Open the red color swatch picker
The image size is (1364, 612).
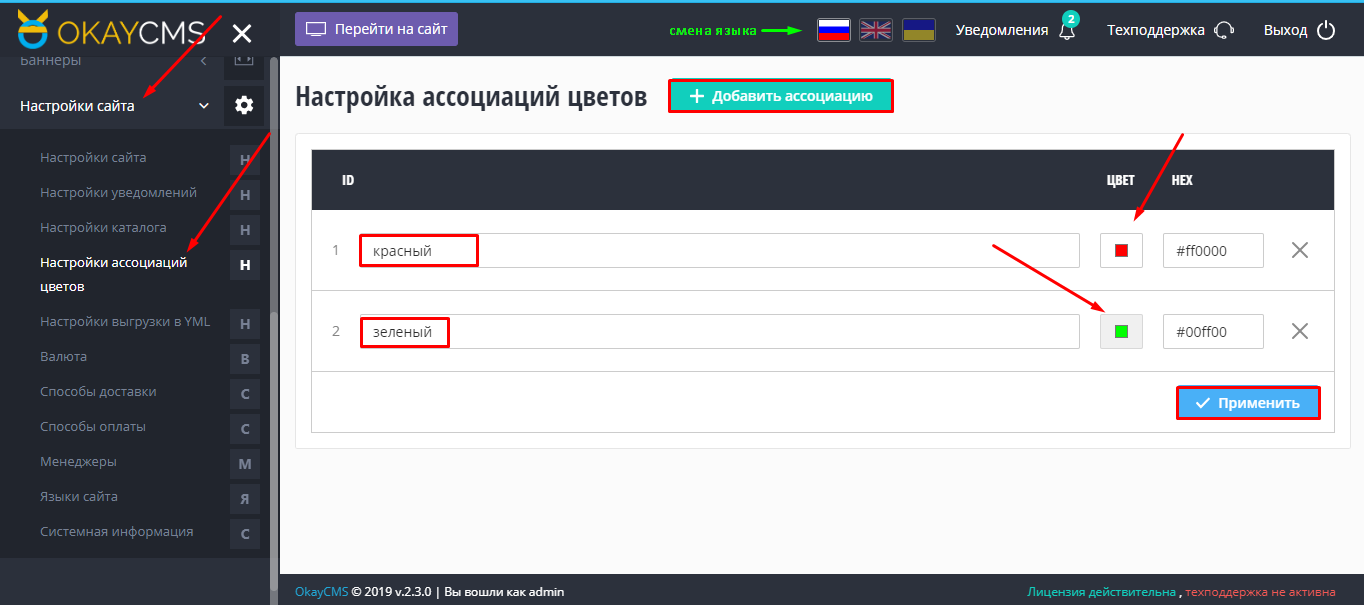[x=1120, y=250]
